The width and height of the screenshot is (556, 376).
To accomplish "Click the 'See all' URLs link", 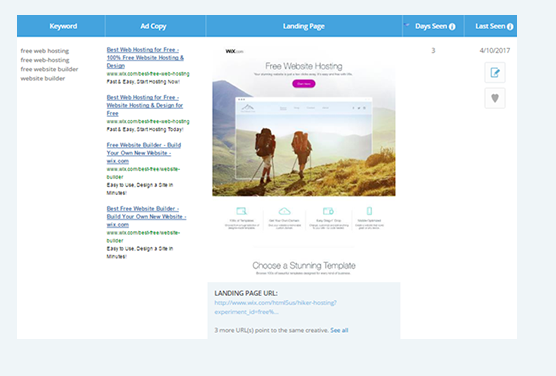I will click(x=339, y=330).
